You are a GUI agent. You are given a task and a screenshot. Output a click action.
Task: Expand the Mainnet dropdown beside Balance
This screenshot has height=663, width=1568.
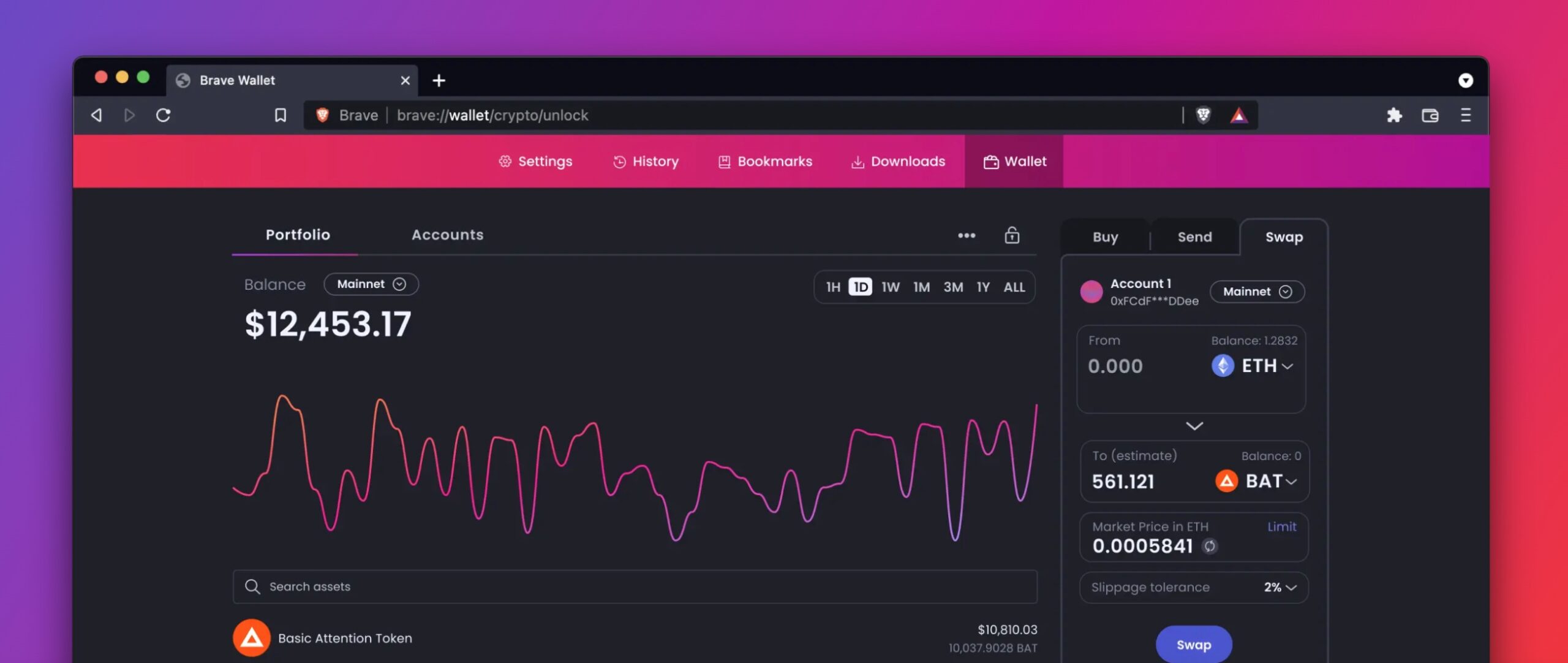371,284
